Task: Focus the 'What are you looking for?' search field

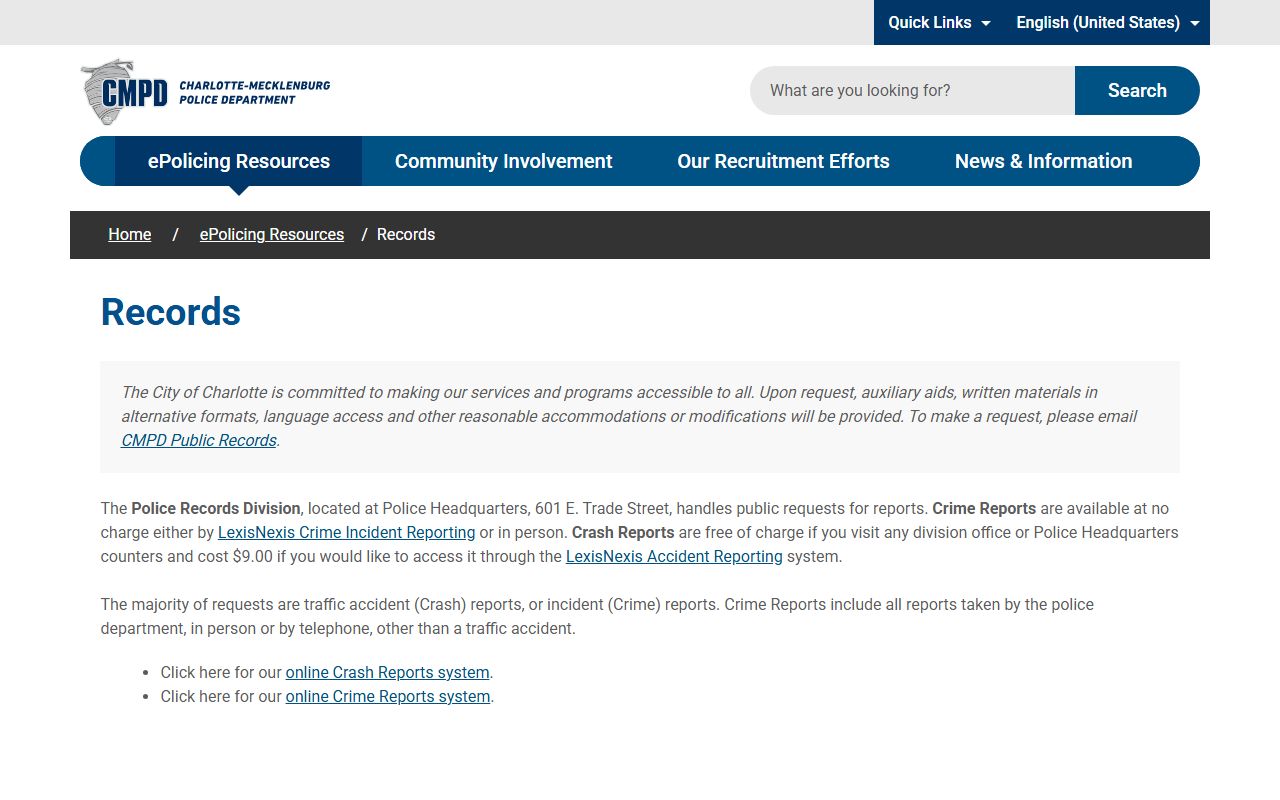Action: tap(912, 91)
